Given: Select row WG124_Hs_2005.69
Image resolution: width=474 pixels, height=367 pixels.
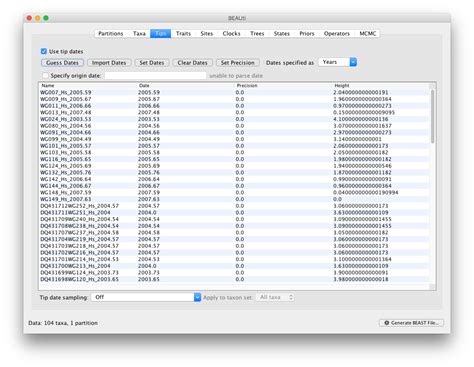Looking at the screenshot, I should pyautogui.click(x=234, y=166).
